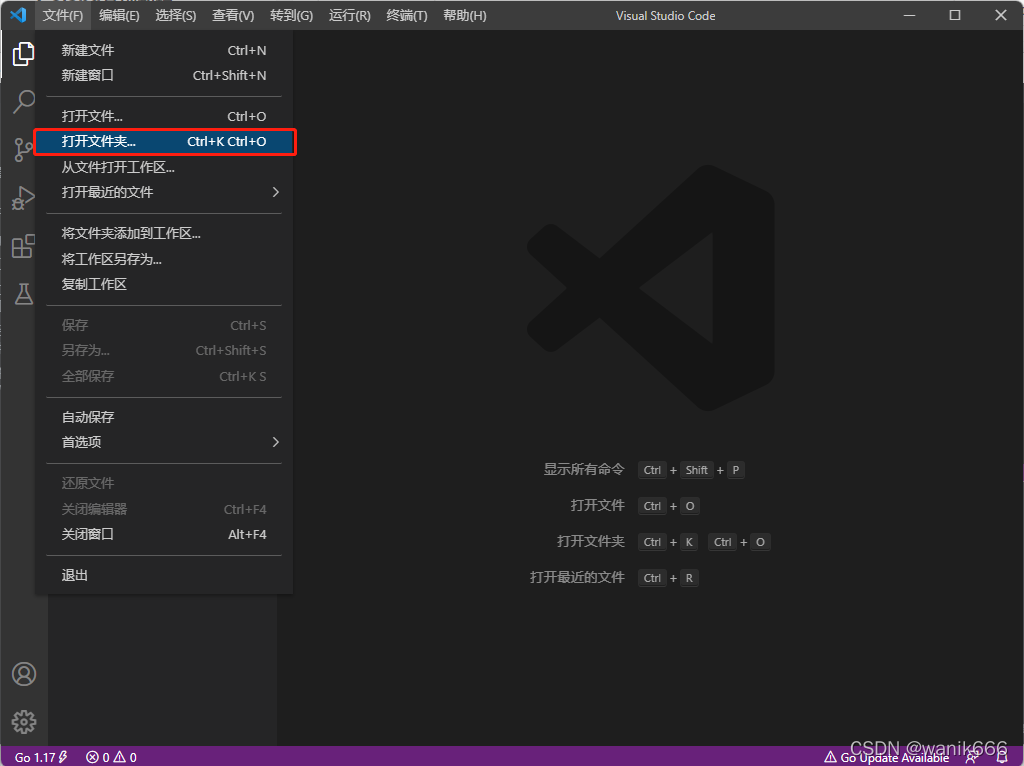Open the 终端(T) menu
Image resolution: width=1024 pixels, height=766 pixels.
[x=407, y=15]
